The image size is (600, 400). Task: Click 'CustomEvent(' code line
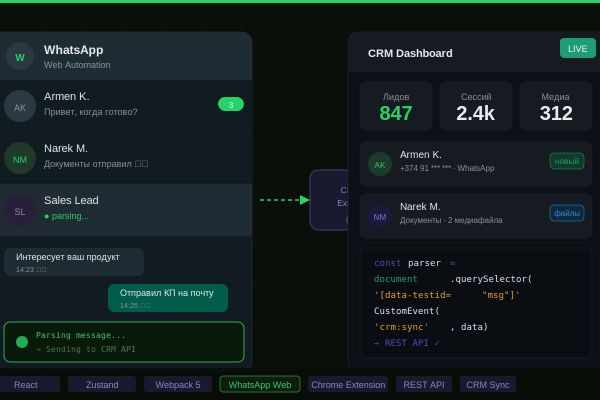tap(406, 311)
